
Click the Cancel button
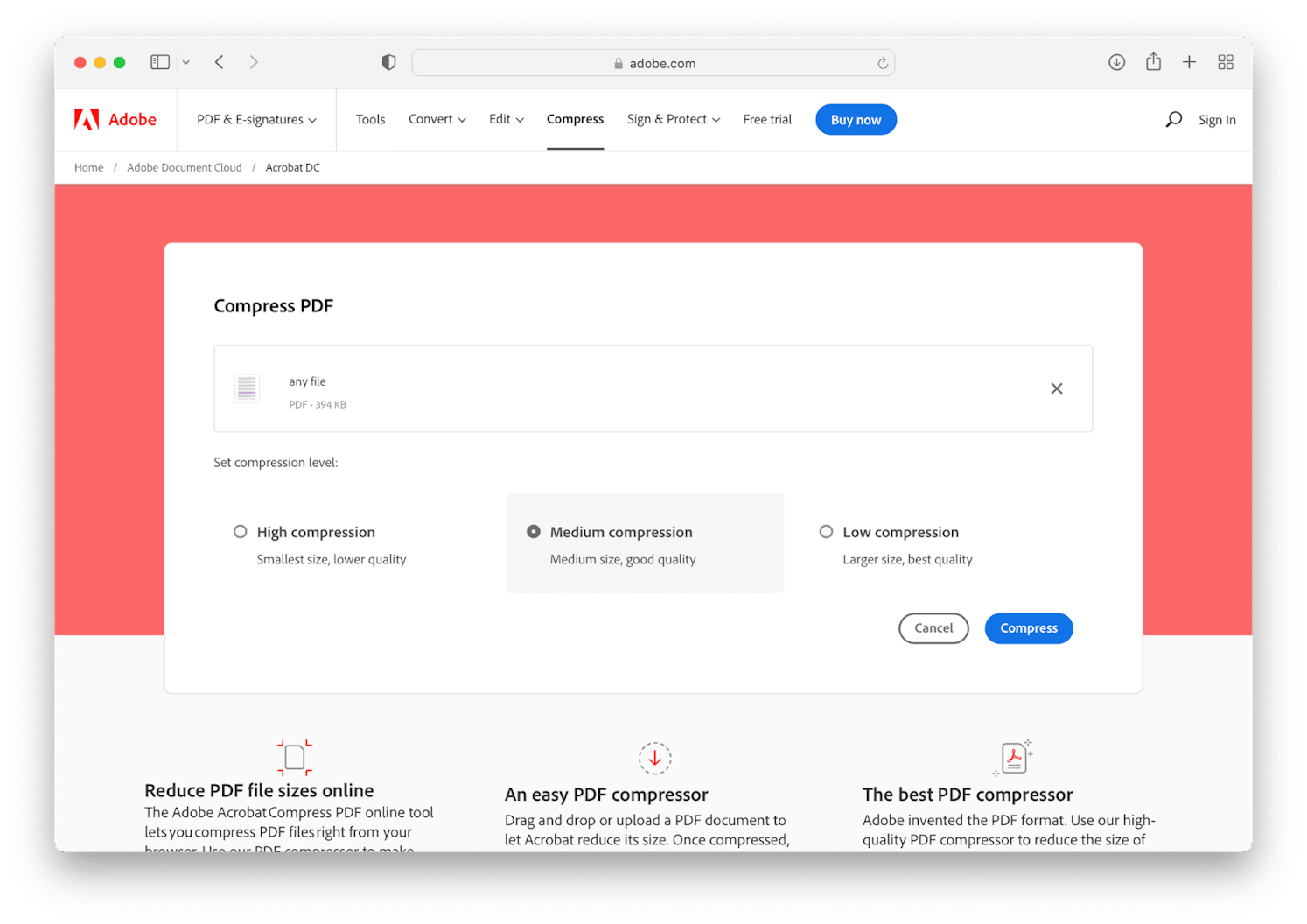[x=933, y=628]
